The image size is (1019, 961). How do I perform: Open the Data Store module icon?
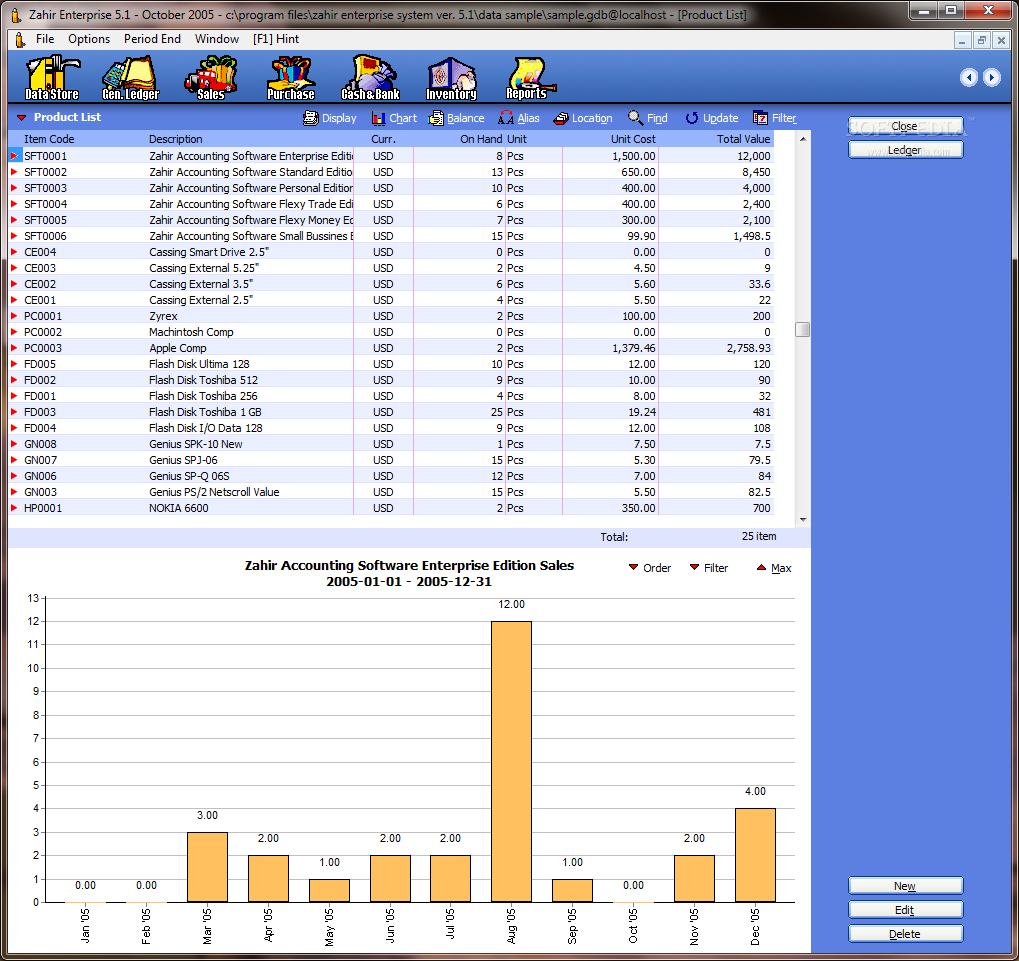click(52, 77)
